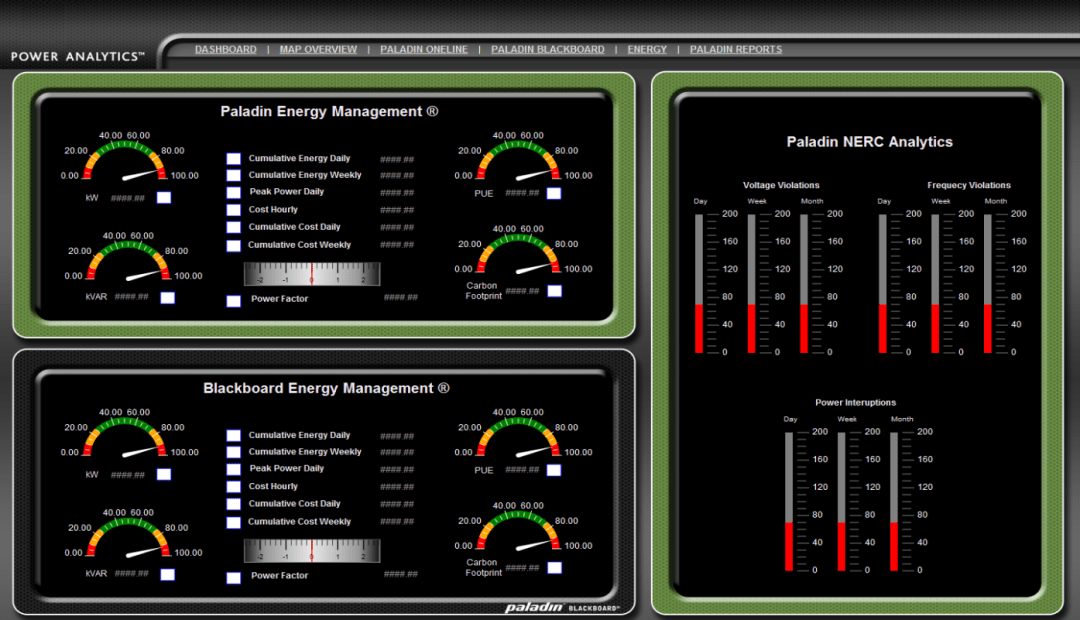Toggle PUE gauge checkbox in Paladin panel

tap(554, 193)
